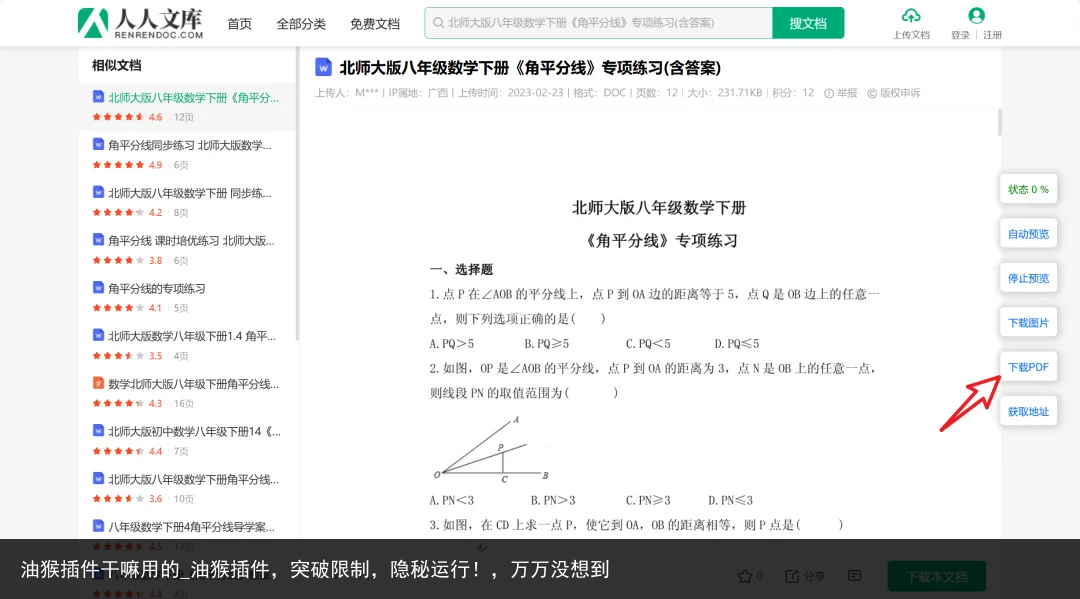The image size is (1080, 599).
Task: Click the 登录 link
Action: pos(960,35)
